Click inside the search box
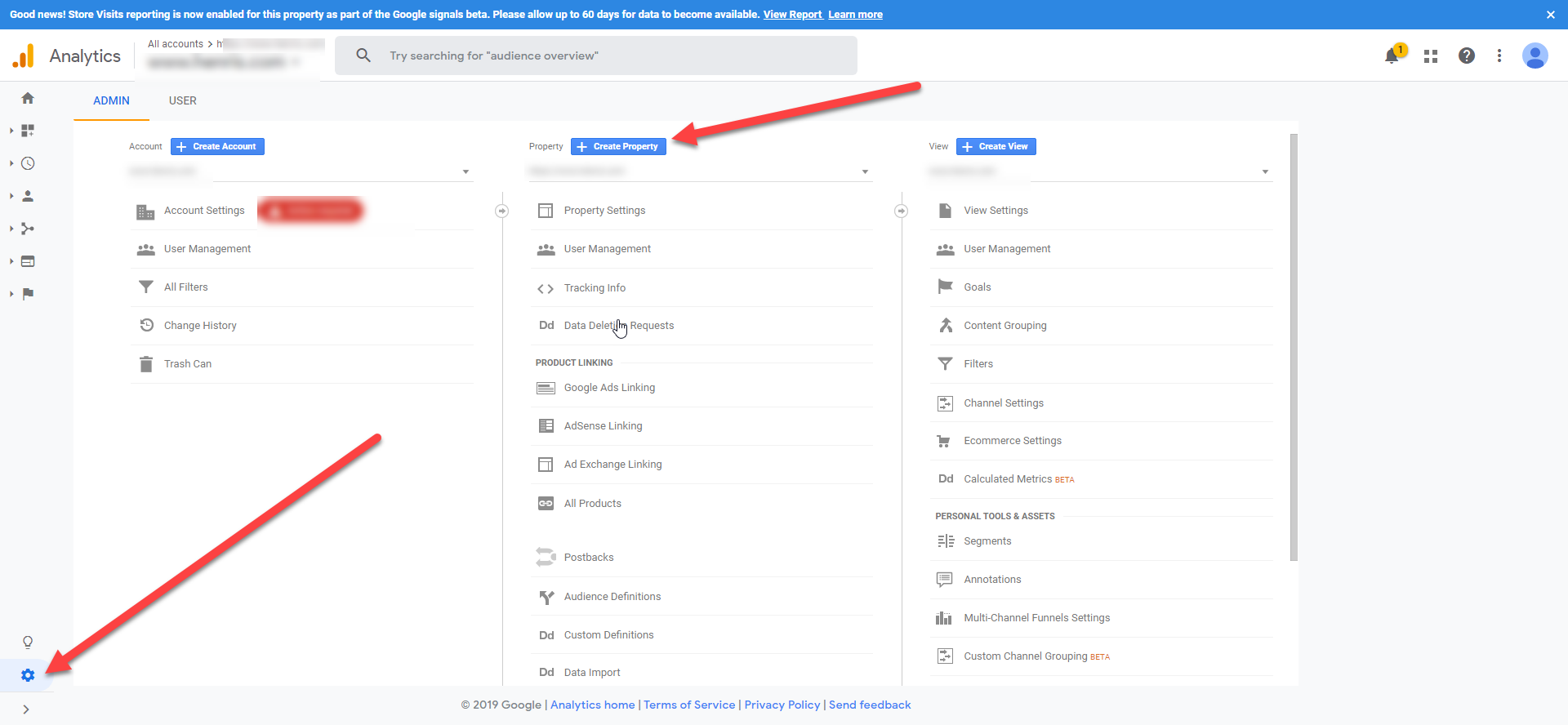1568x725 pixels. 596,56
